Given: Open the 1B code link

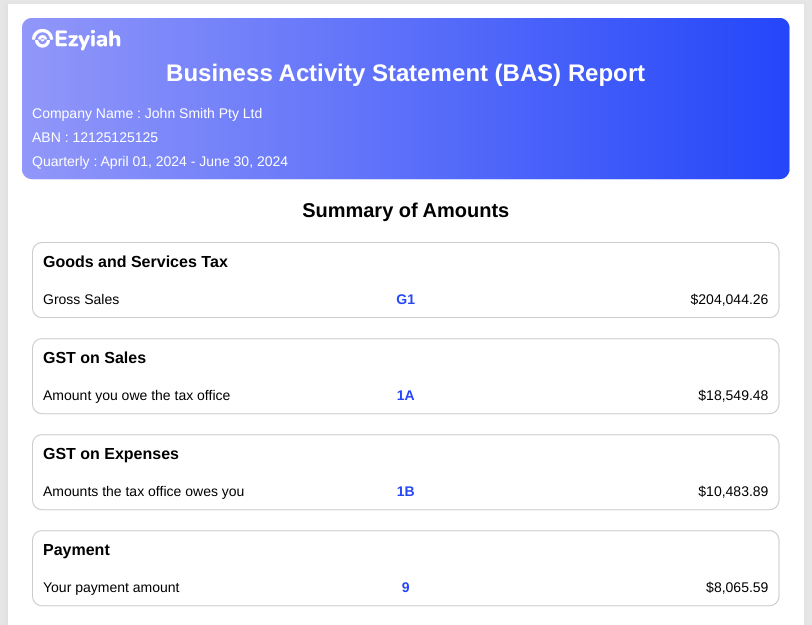Looking at the screenshot, I should (405, 491).
